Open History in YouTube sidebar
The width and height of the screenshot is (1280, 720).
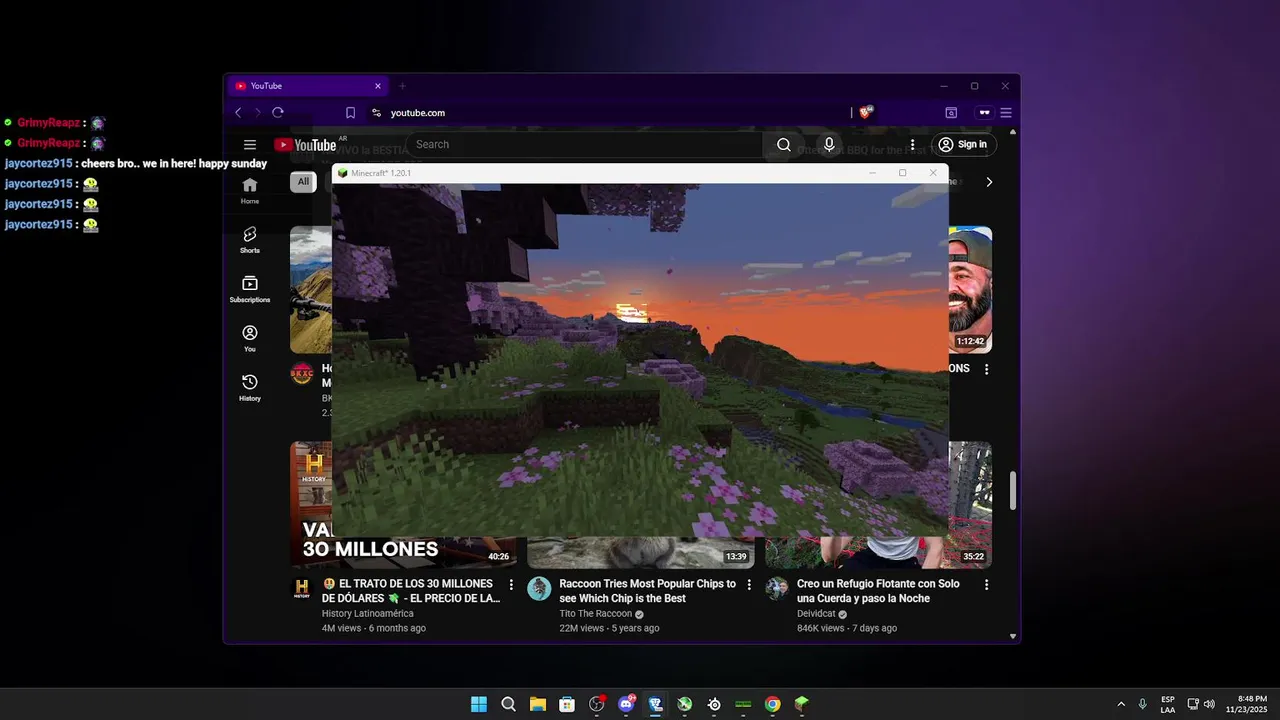(x=250, y=388)
